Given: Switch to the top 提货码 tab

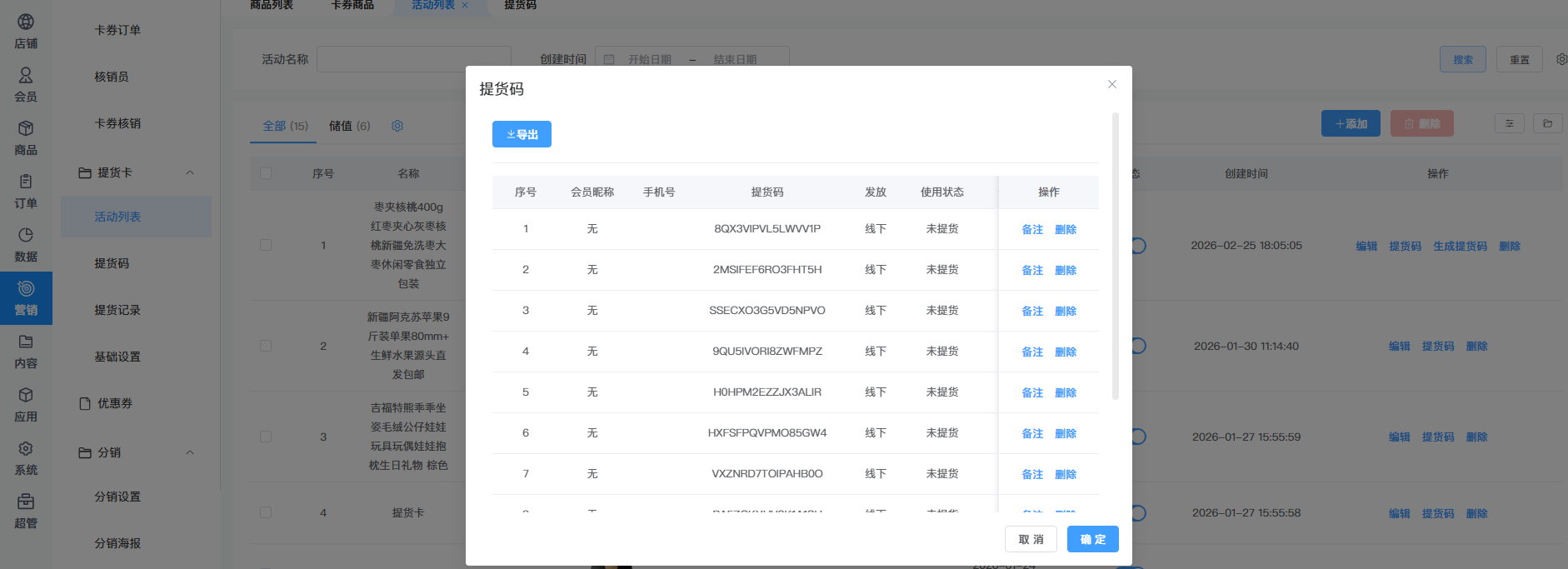Looking at the screenshot, I should 520,6.
